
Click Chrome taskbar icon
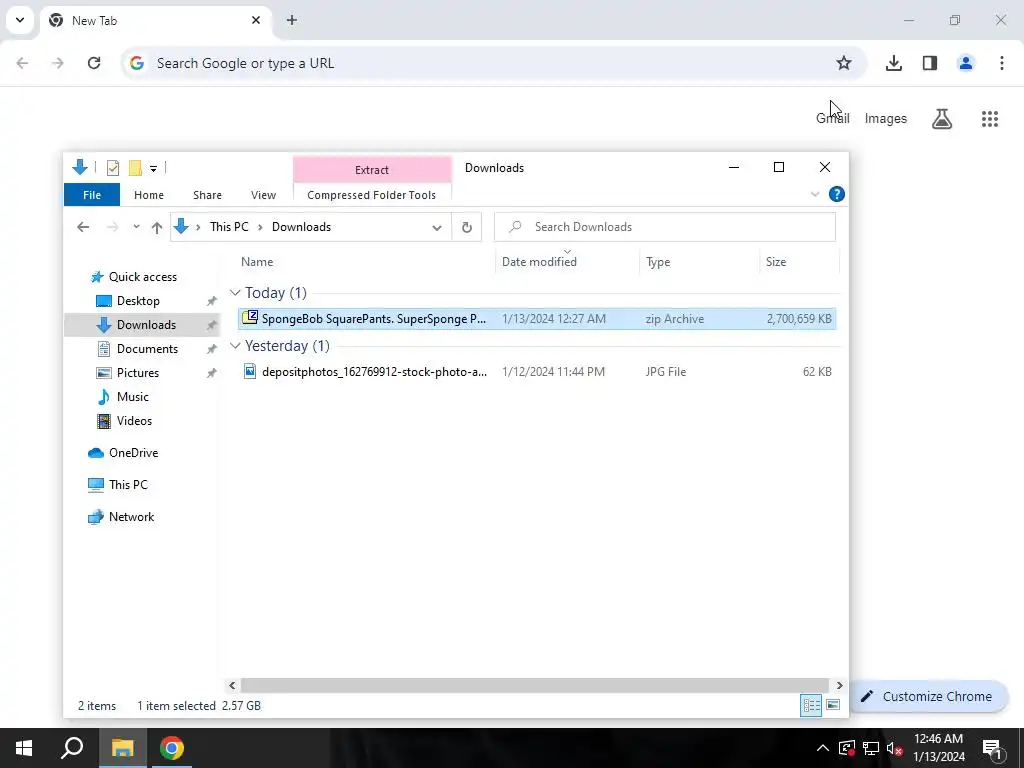(172, 748)
